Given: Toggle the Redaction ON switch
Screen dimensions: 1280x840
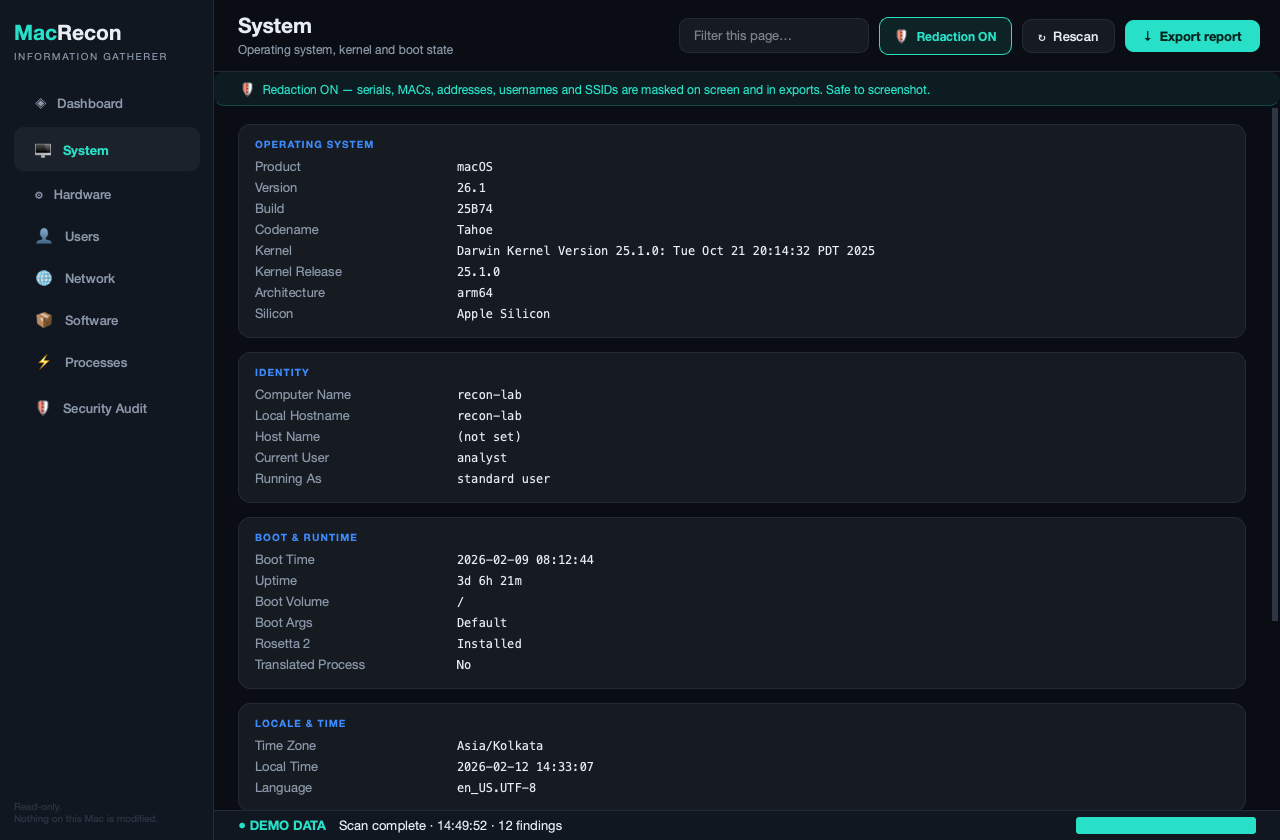Looking at the screenshot, I should 945,36.
